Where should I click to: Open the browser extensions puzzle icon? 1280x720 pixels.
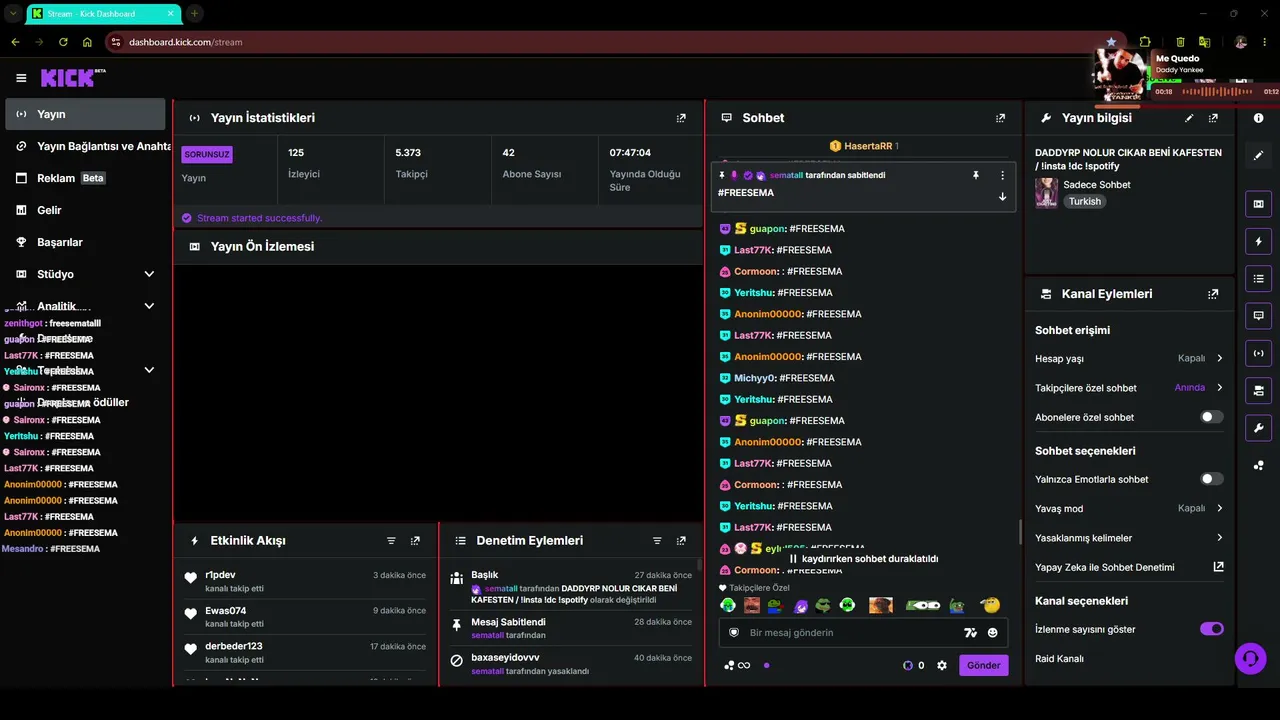[x=1145, y=42]
